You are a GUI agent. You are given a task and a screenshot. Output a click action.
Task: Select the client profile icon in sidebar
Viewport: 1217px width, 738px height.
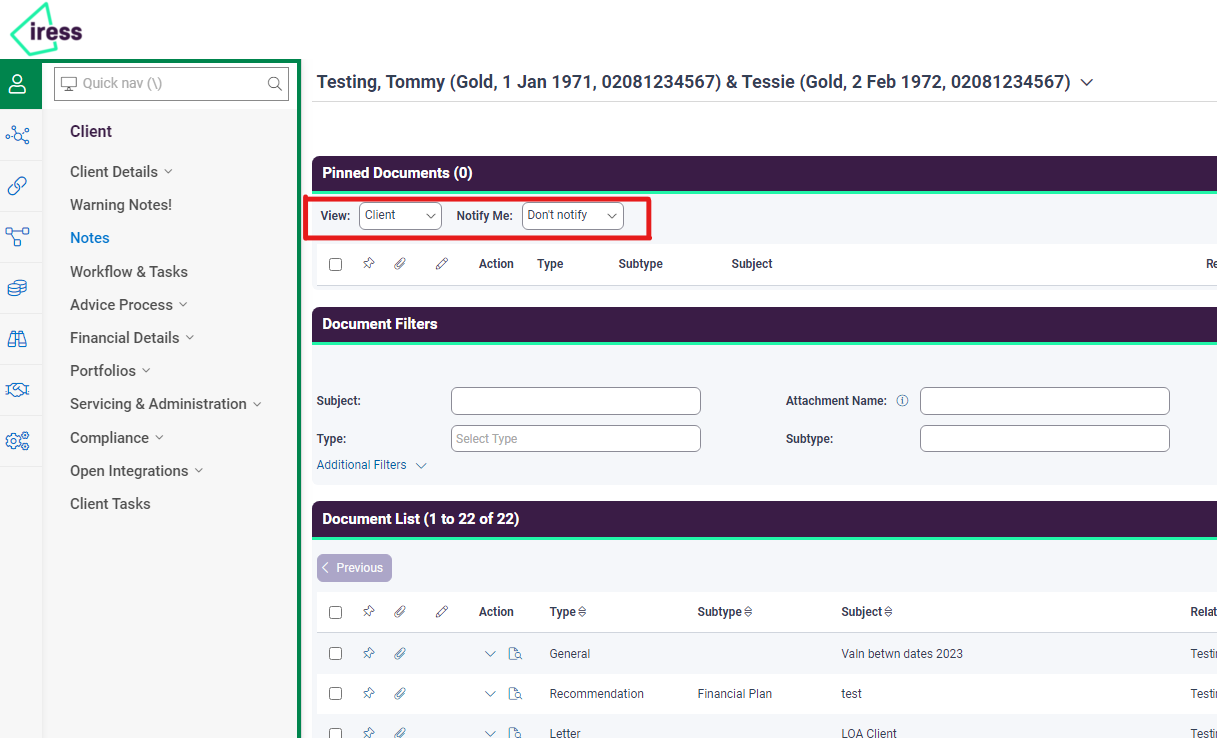20,83
